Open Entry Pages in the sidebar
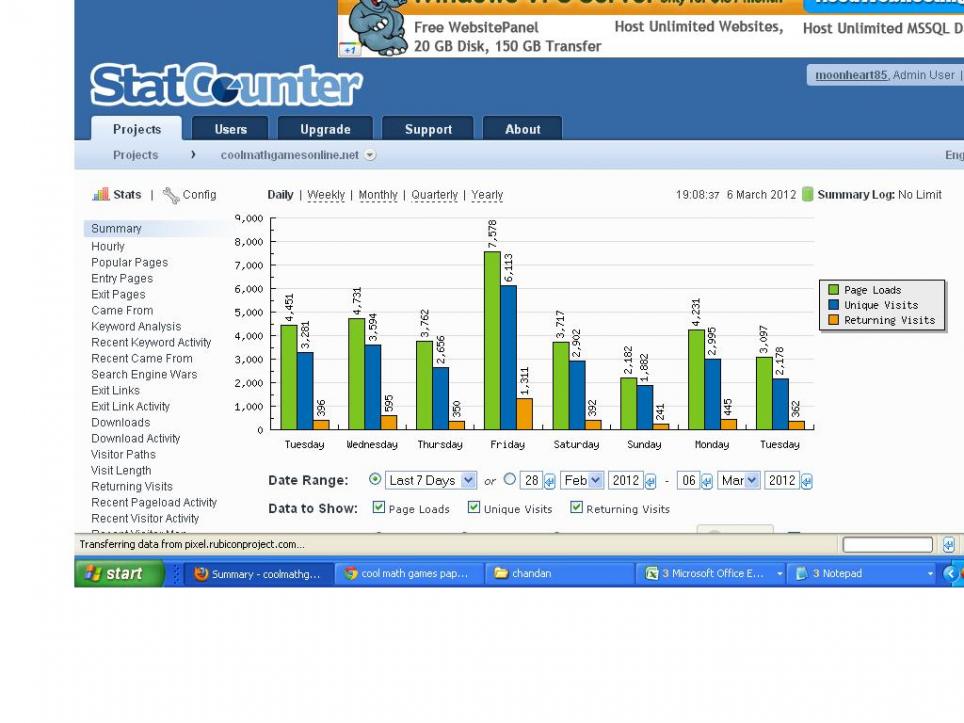Screen dimensions: 964x723 point(122,279)
